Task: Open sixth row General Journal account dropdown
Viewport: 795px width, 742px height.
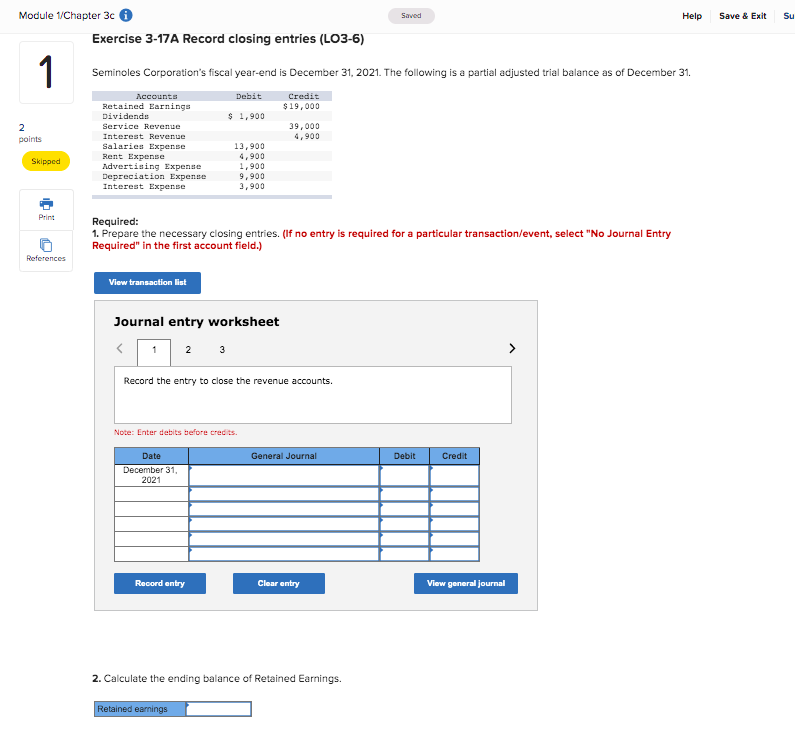Action: (x=284, y=554)
